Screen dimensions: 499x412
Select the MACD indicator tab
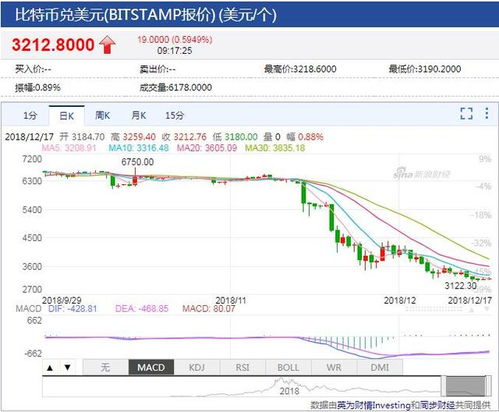pos(151,367)
